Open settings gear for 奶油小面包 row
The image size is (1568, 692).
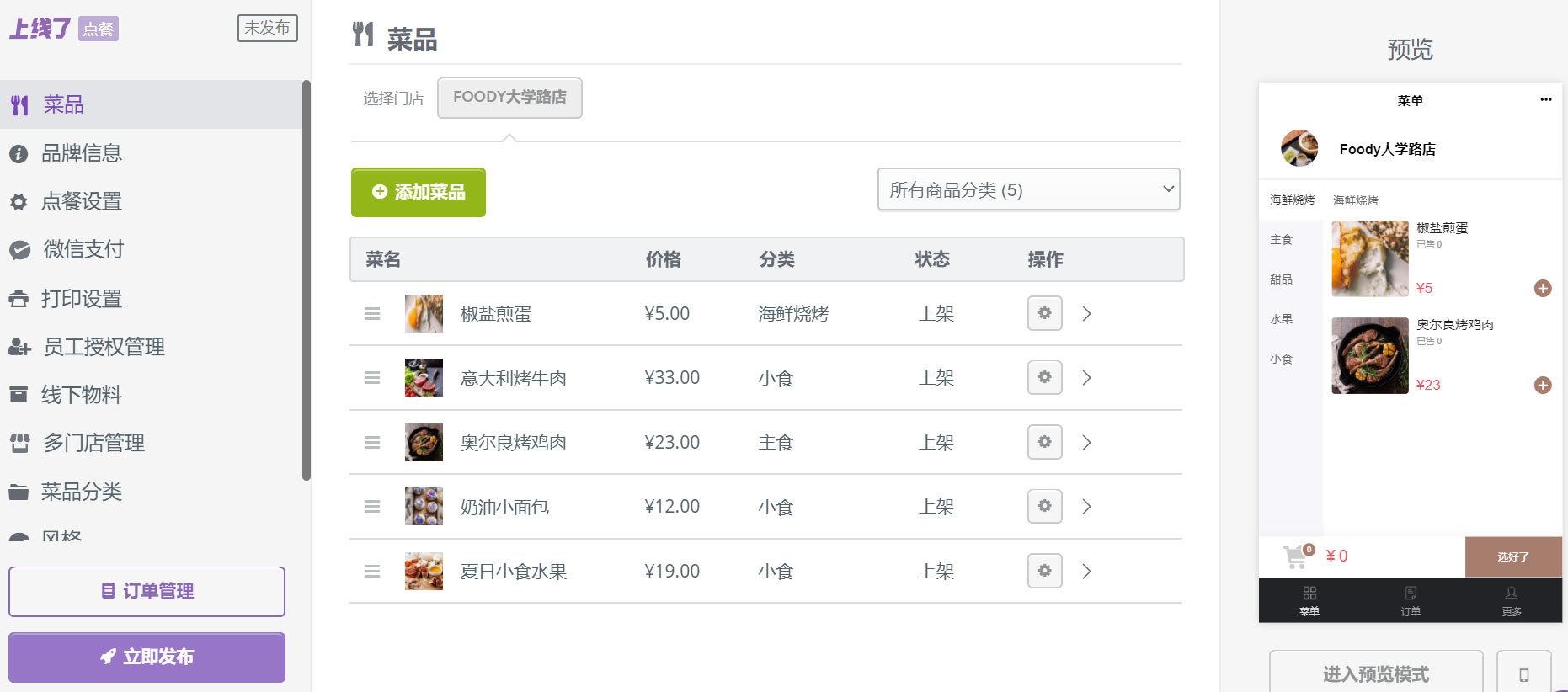[1044, 506]
